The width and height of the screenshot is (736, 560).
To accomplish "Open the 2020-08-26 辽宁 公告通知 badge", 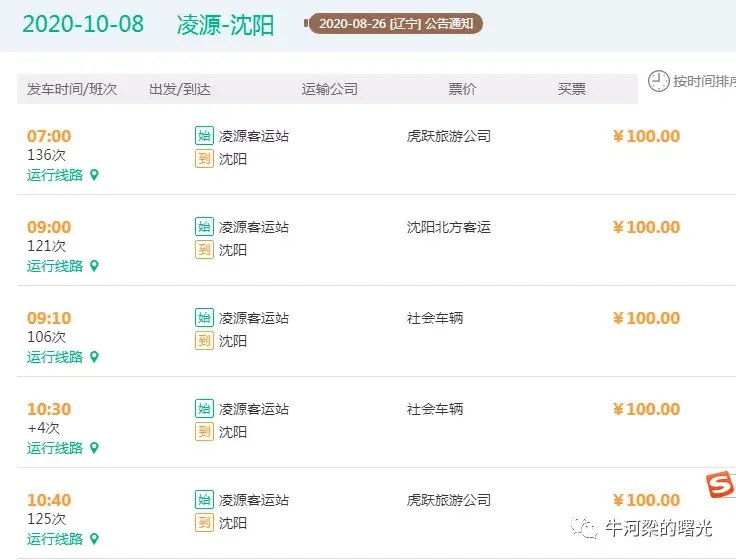I will click(x=396, y=23).
